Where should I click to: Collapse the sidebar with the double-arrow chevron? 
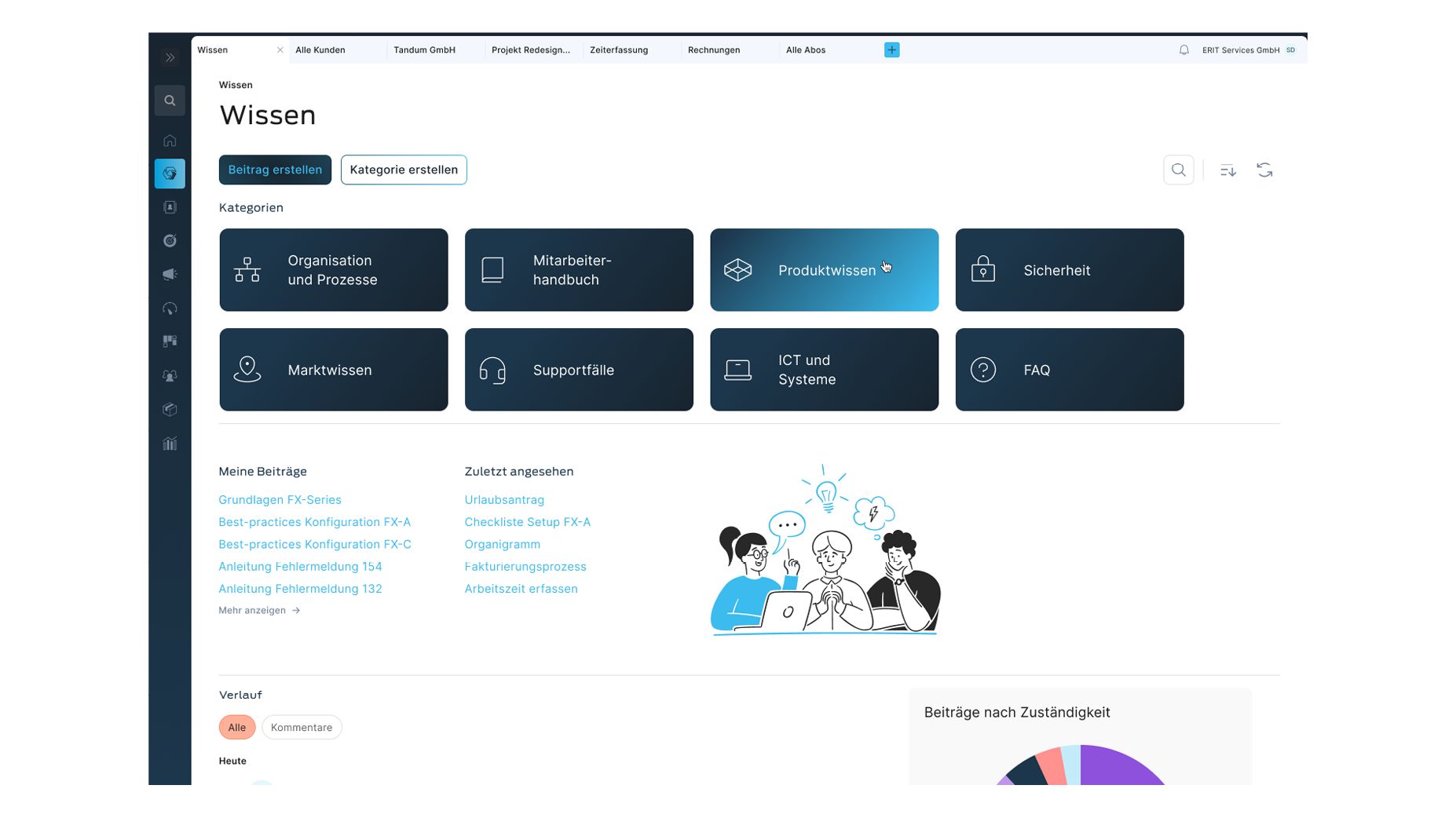click(170, 57)
